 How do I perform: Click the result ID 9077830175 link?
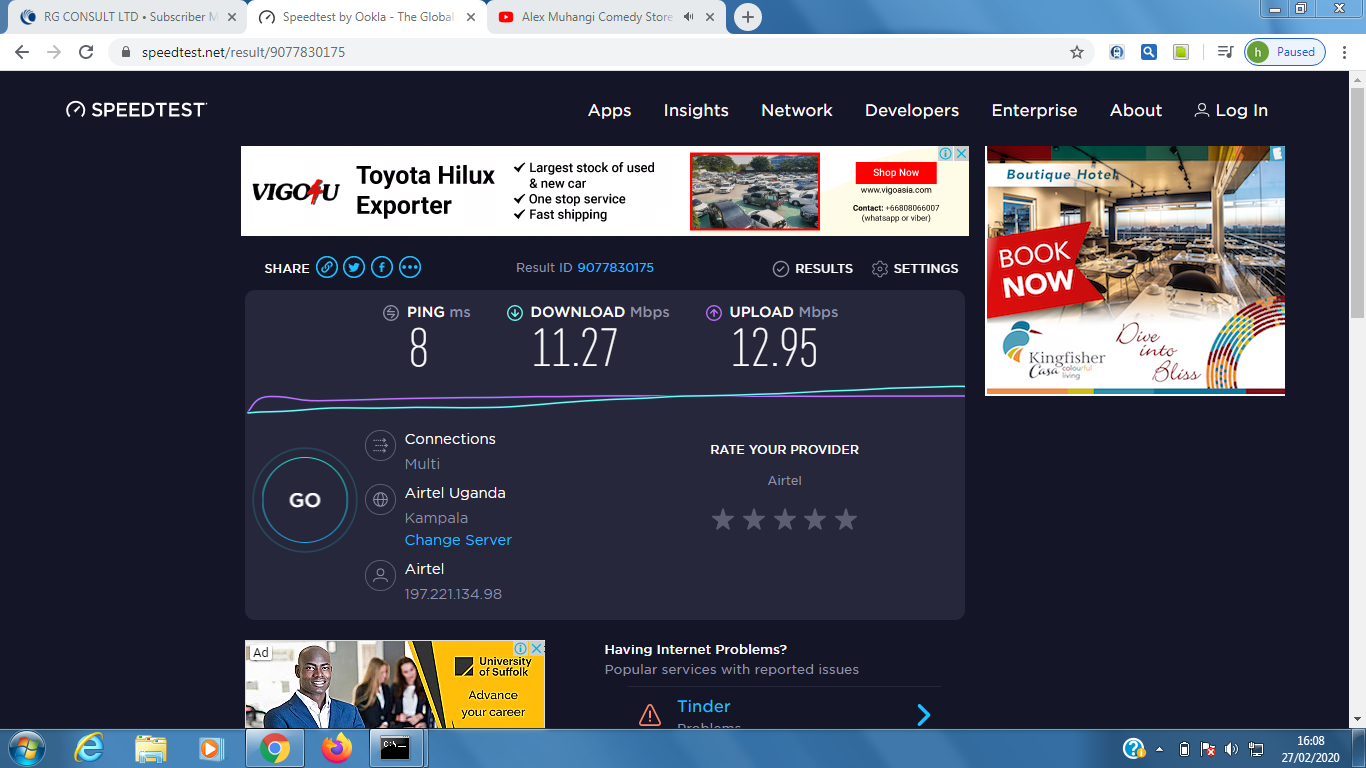[x=615, y=268]
